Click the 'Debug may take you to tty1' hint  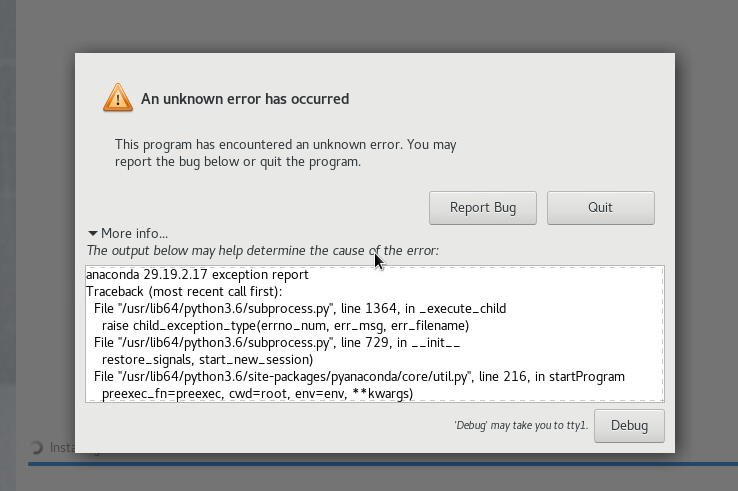tap(520, 426)
